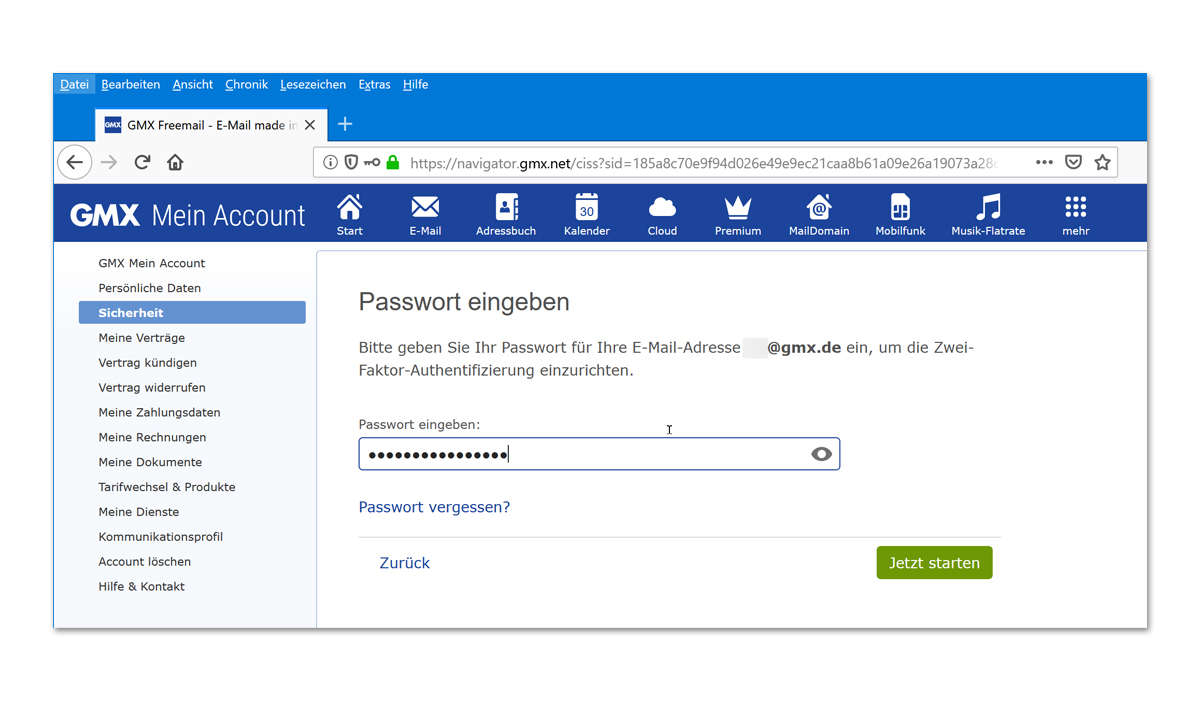
Task: Reload the page with refresh icon
Action: 142,162
